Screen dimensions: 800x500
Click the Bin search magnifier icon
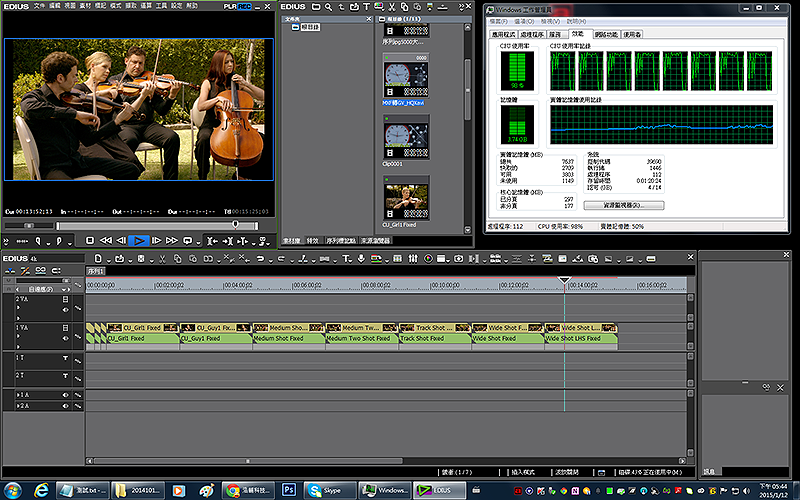(329, 7)
